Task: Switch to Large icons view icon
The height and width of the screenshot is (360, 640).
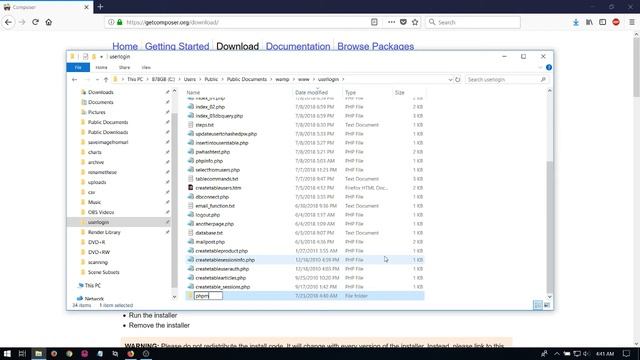Action: point(547,305)
